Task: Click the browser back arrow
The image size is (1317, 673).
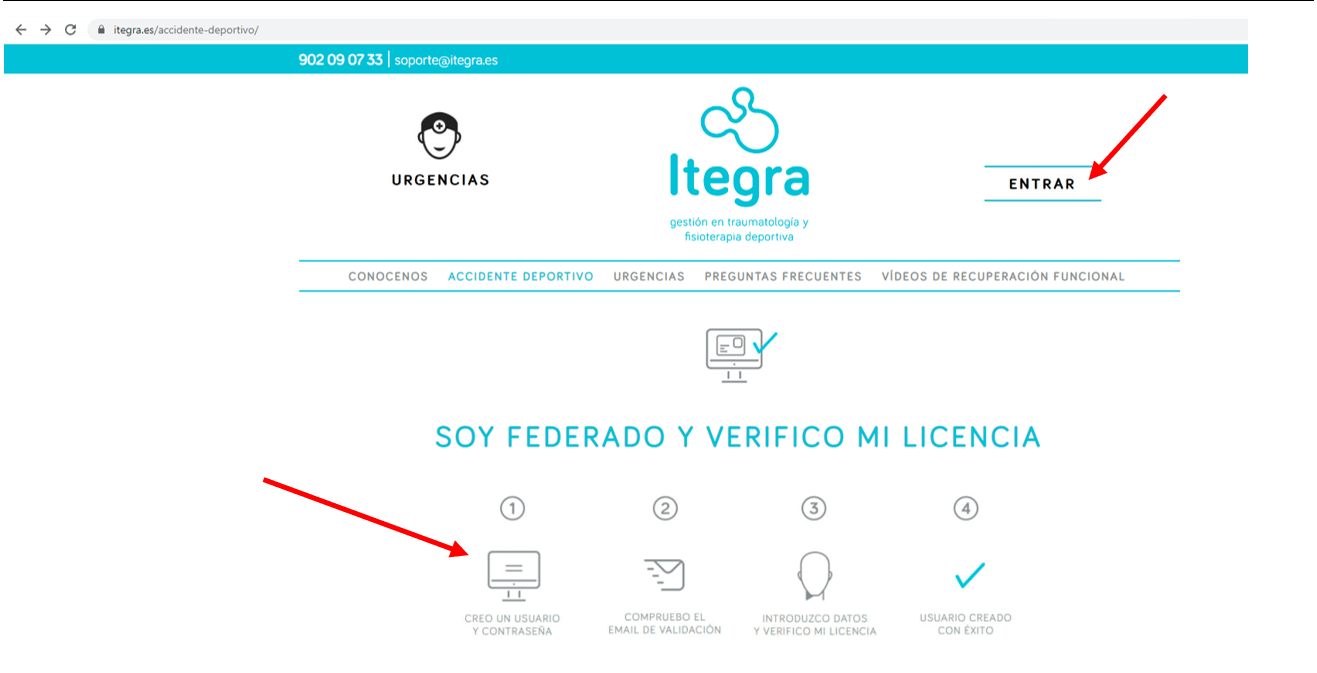Action: [21, 30]
